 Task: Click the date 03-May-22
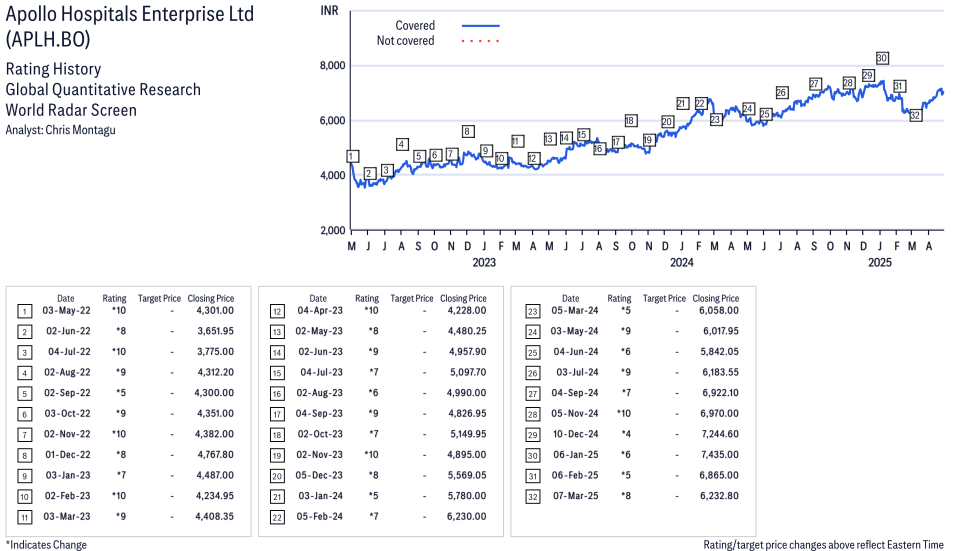coord(66,311)
